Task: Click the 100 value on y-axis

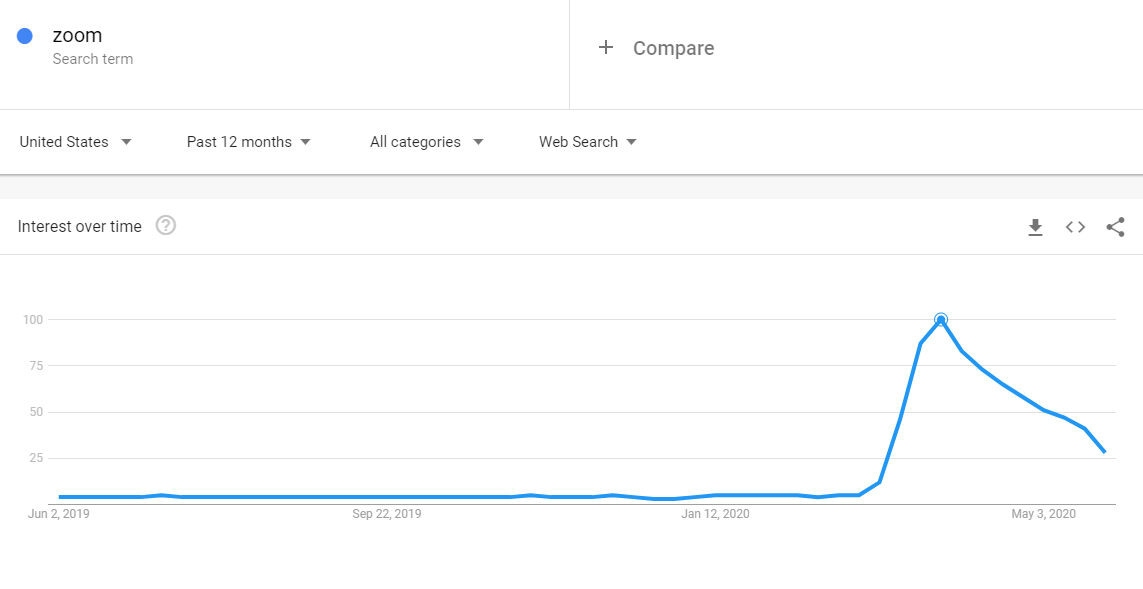Action: [33, 320]
